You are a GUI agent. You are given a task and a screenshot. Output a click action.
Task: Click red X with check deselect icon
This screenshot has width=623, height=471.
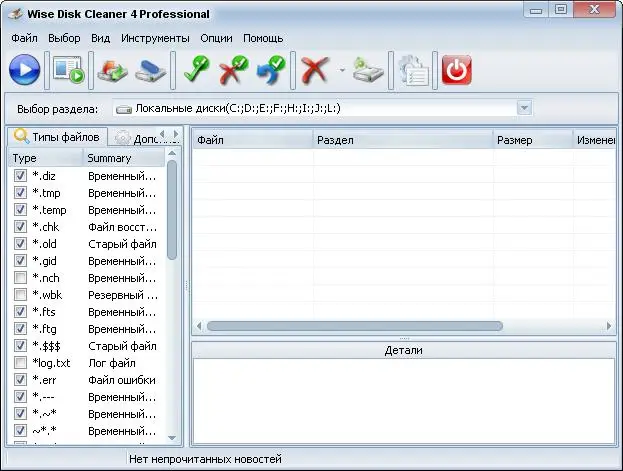(x=234, y=70)
